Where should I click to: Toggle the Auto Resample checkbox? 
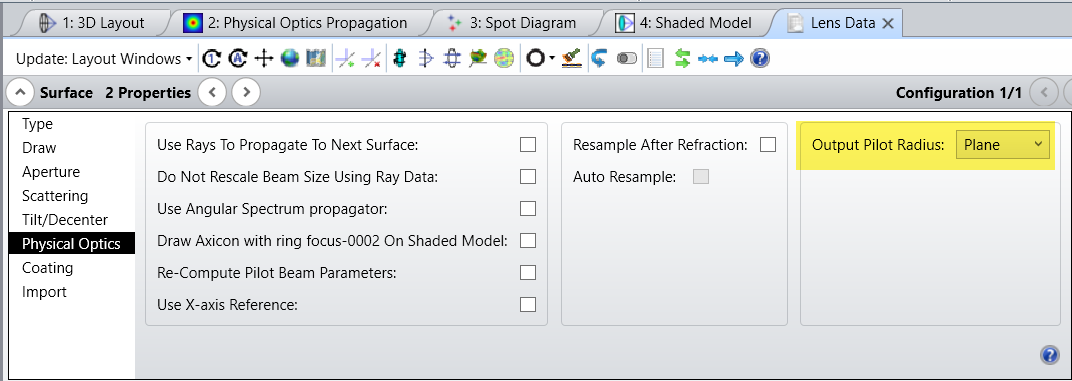click(701, 176)
